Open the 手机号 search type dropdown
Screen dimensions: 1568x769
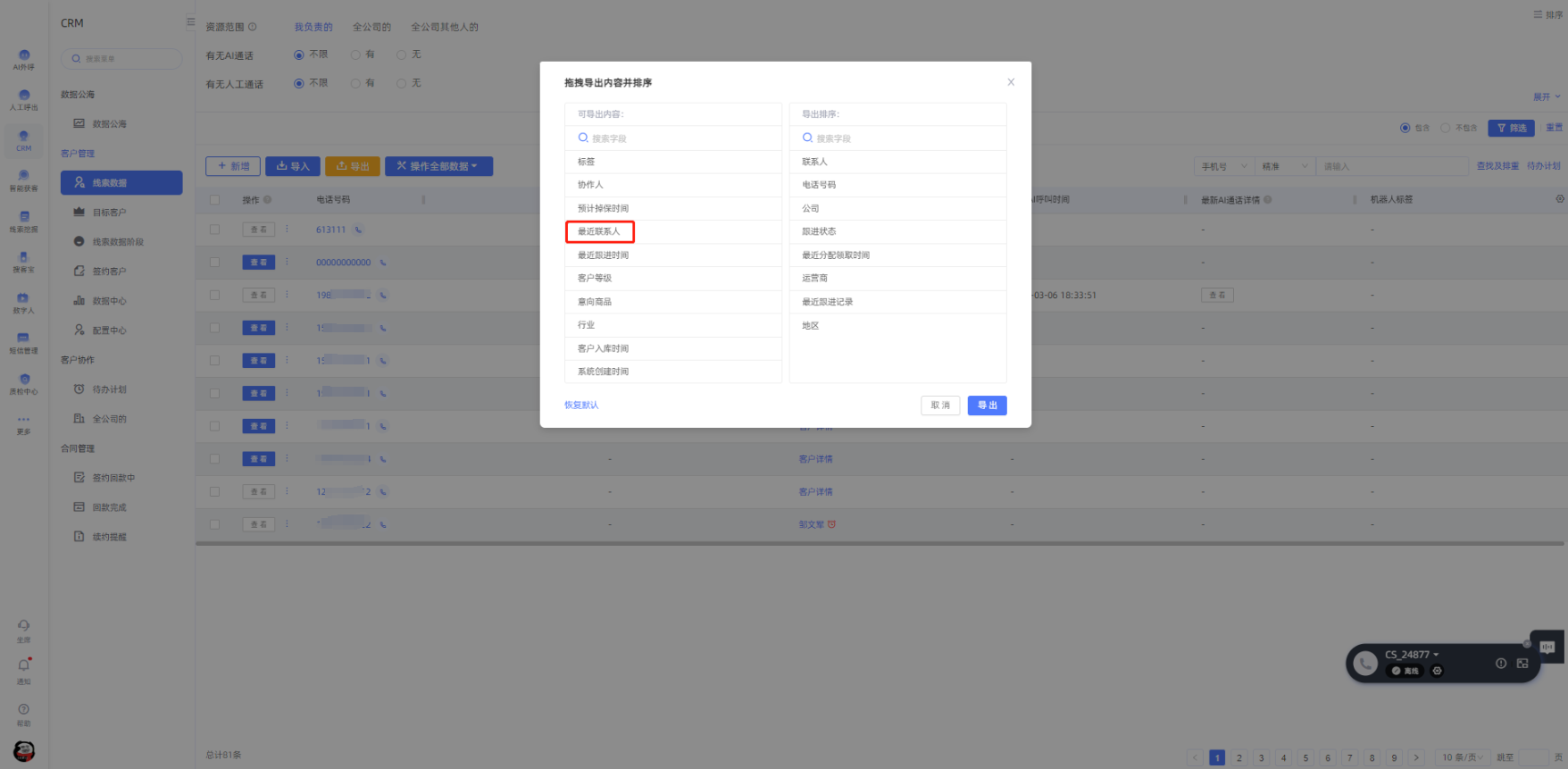[x=1223, y=166]
